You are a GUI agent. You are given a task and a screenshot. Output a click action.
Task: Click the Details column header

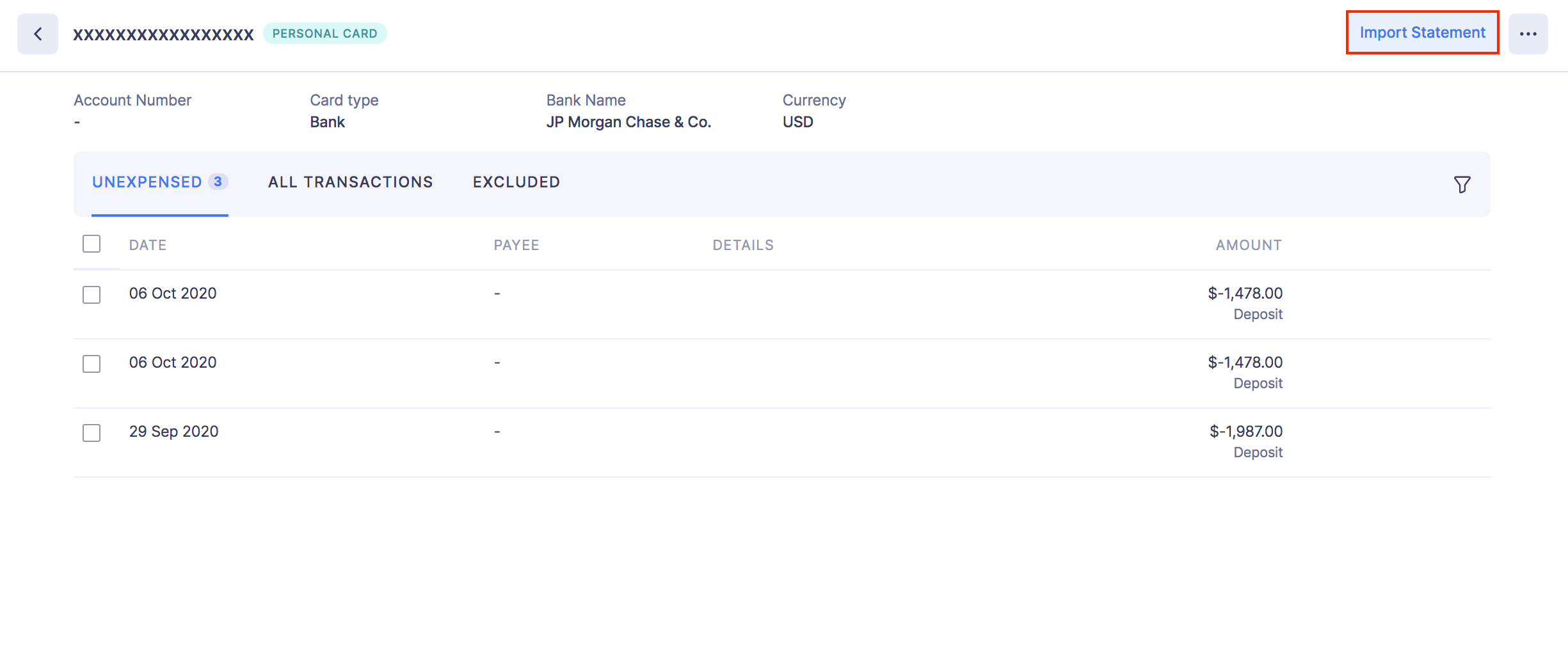pyautogui.click(x=743, y=245)
